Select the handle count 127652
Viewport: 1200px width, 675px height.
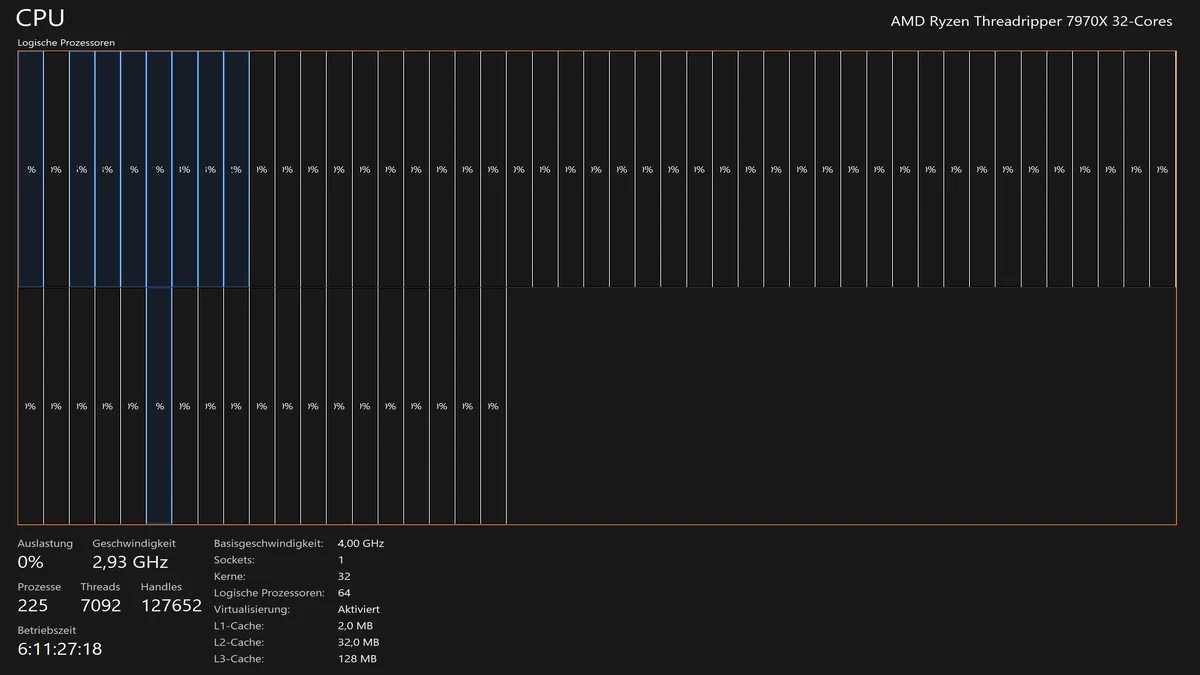[171, 606]
